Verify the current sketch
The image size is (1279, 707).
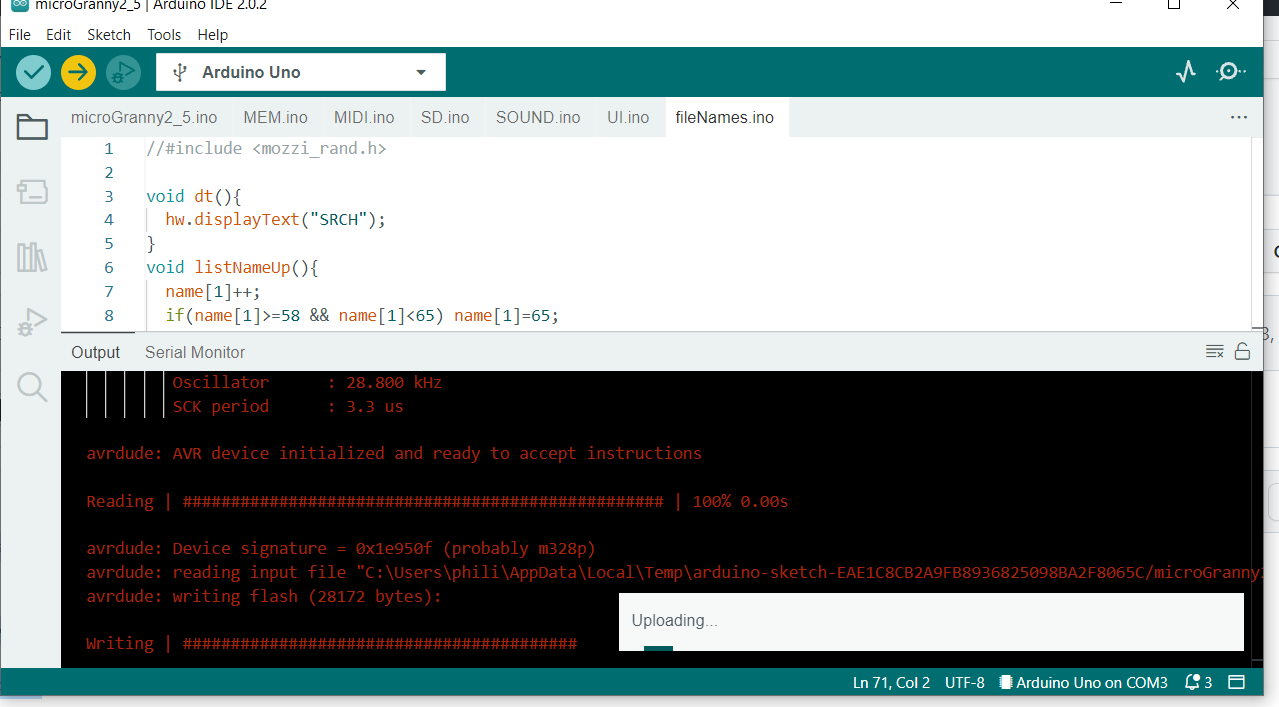point(32,72)
